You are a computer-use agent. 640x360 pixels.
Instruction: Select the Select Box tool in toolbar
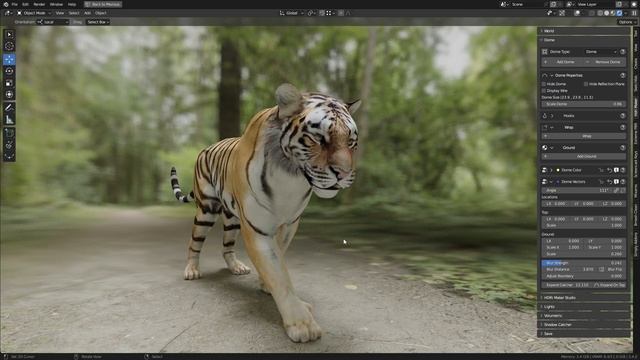pyautogui.click(x=9, y=35)
